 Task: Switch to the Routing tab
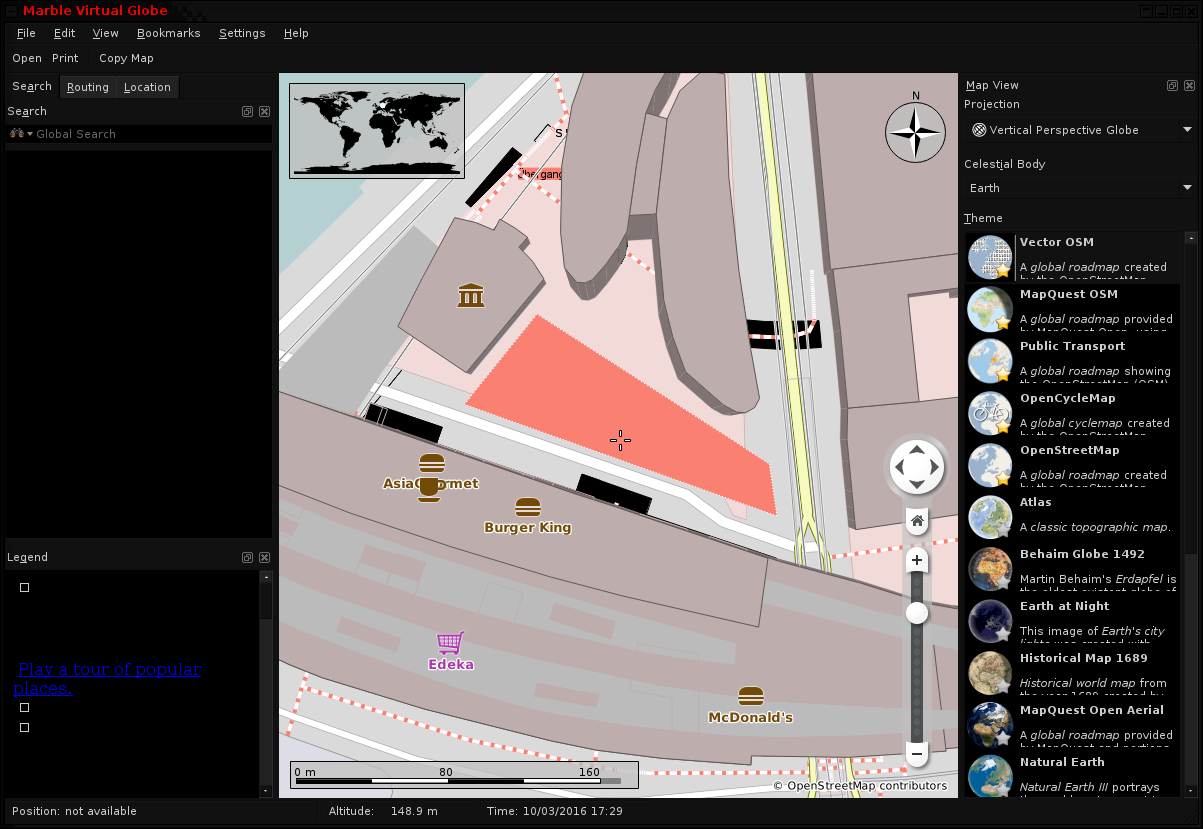click(88, 87)
